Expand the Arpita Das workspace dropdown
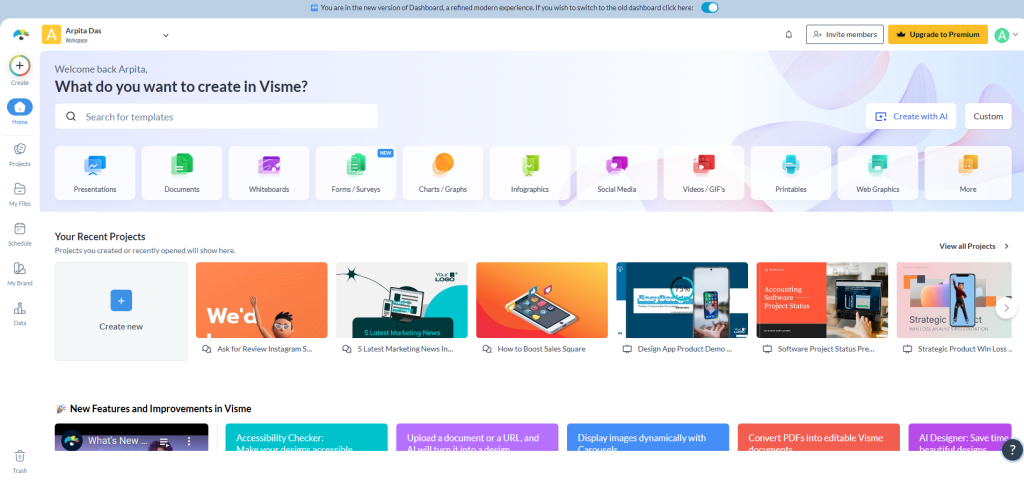1024x481 pixels. pos(166,35)
